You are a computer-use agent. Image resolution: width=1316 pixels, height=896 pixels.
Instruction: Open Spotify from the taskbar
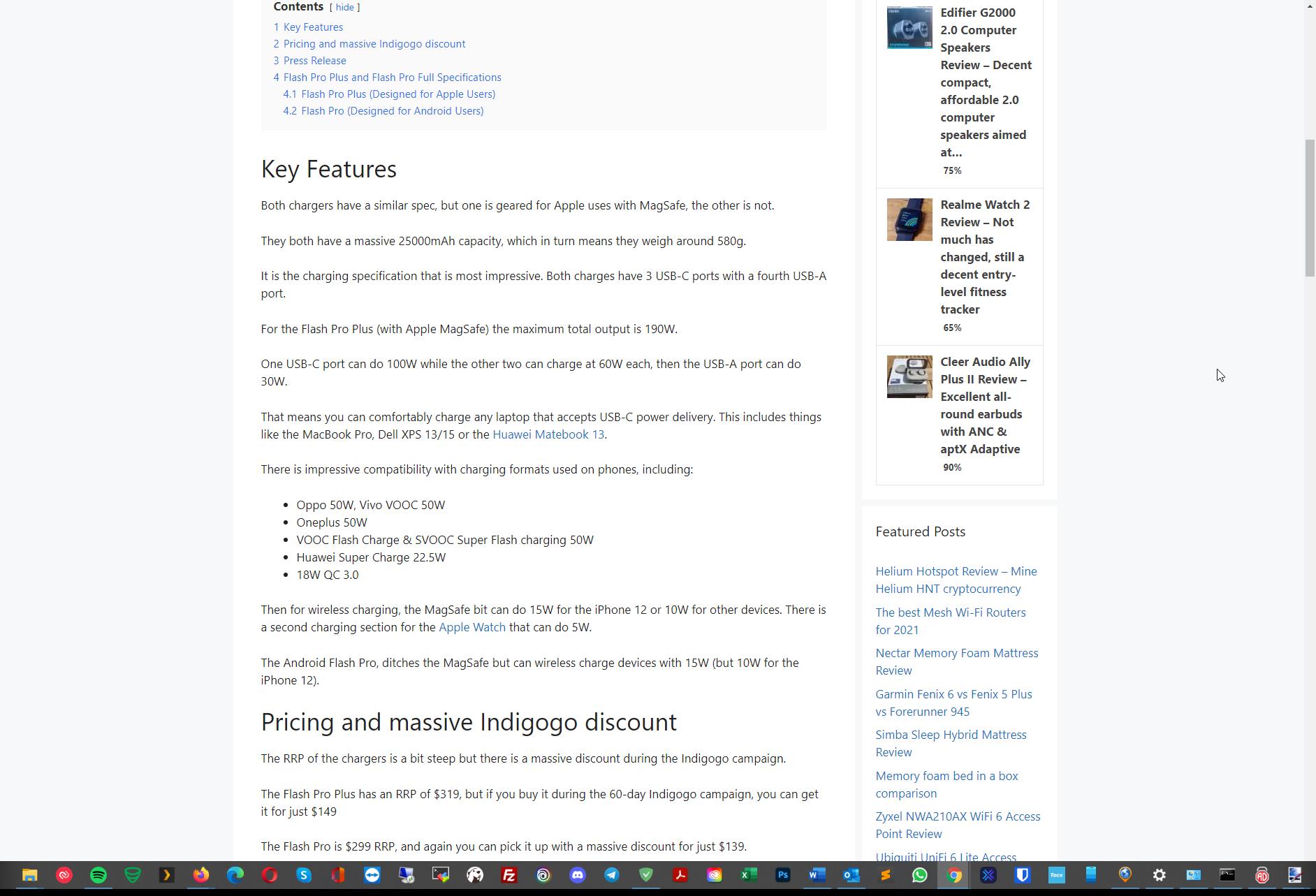point(98,875)
